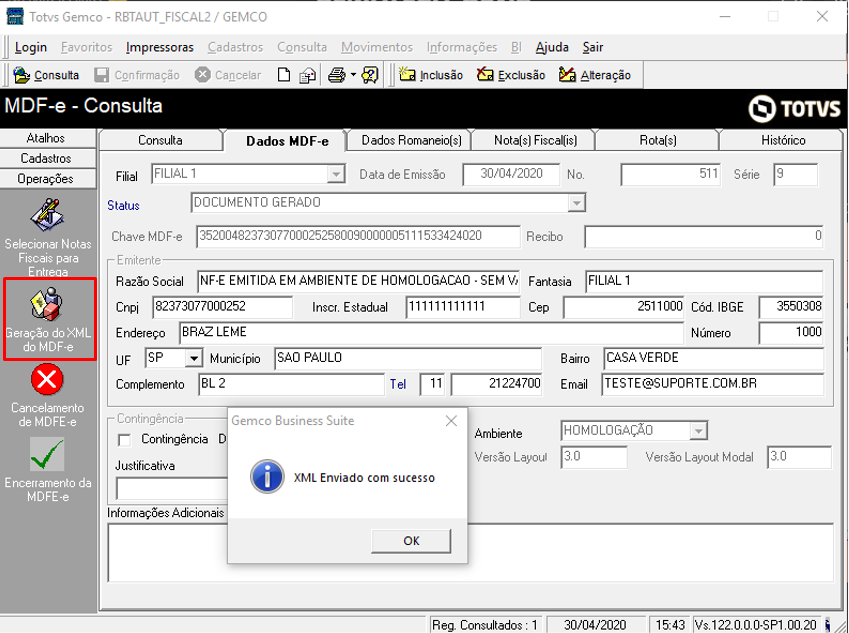Click the Inclusão toolbar button
This screenshot has width=849, height=633.
pos(430,75)
